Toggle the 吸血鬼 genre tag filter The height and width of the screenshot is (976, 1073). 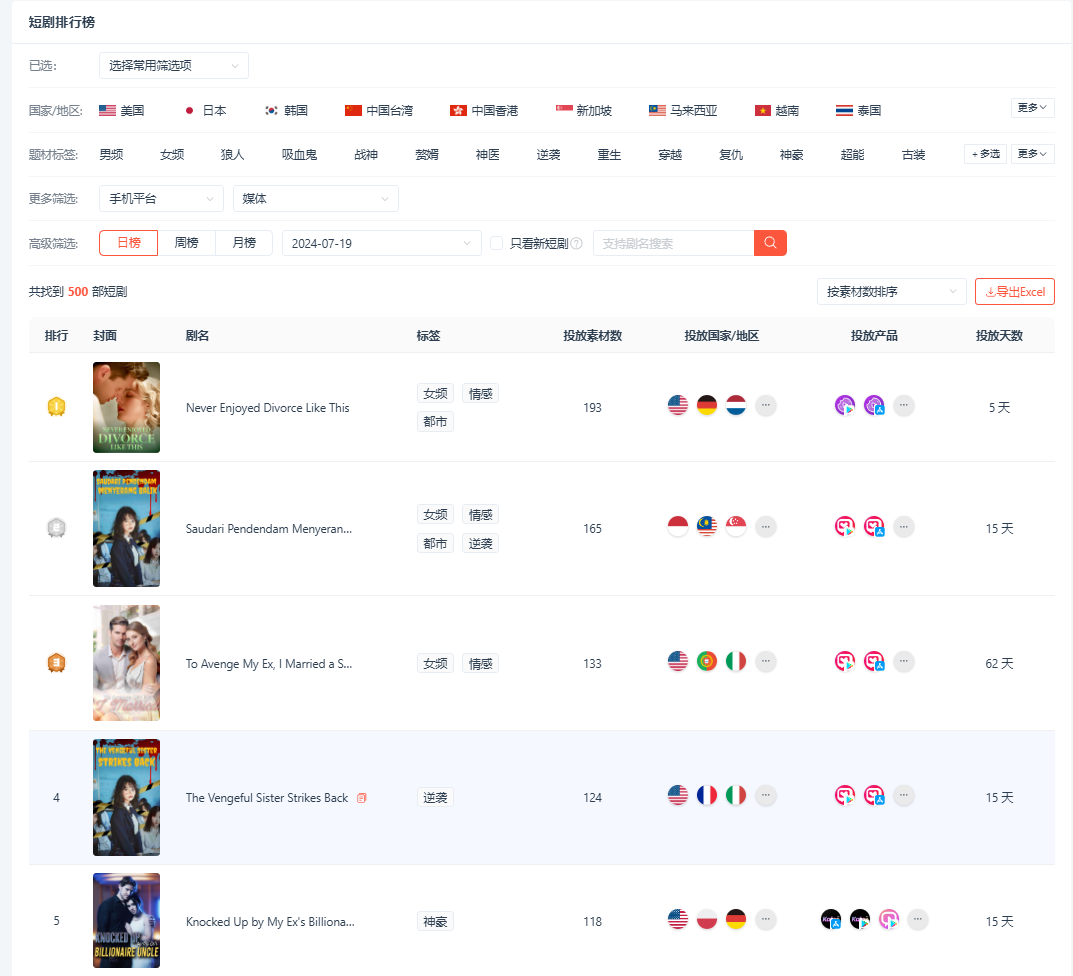pos(299,154)
